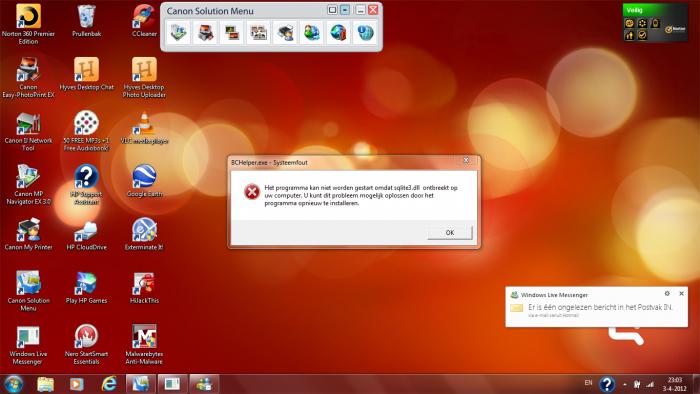
Task: Click printer-with-user icon in Canon Solution Menu
Action: [x=285, y=33]
